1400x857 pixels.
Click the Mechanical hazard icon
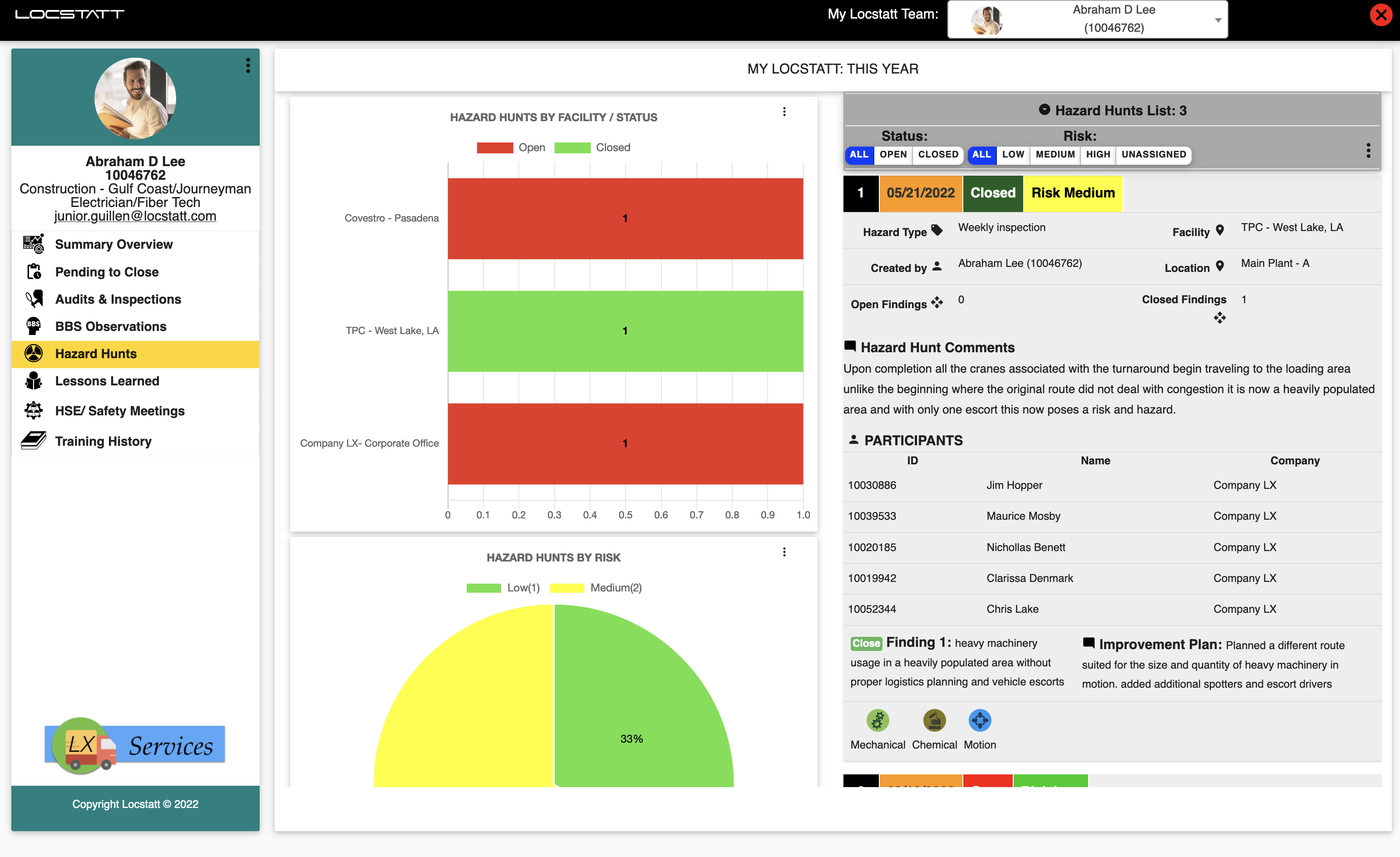[878, 720]
